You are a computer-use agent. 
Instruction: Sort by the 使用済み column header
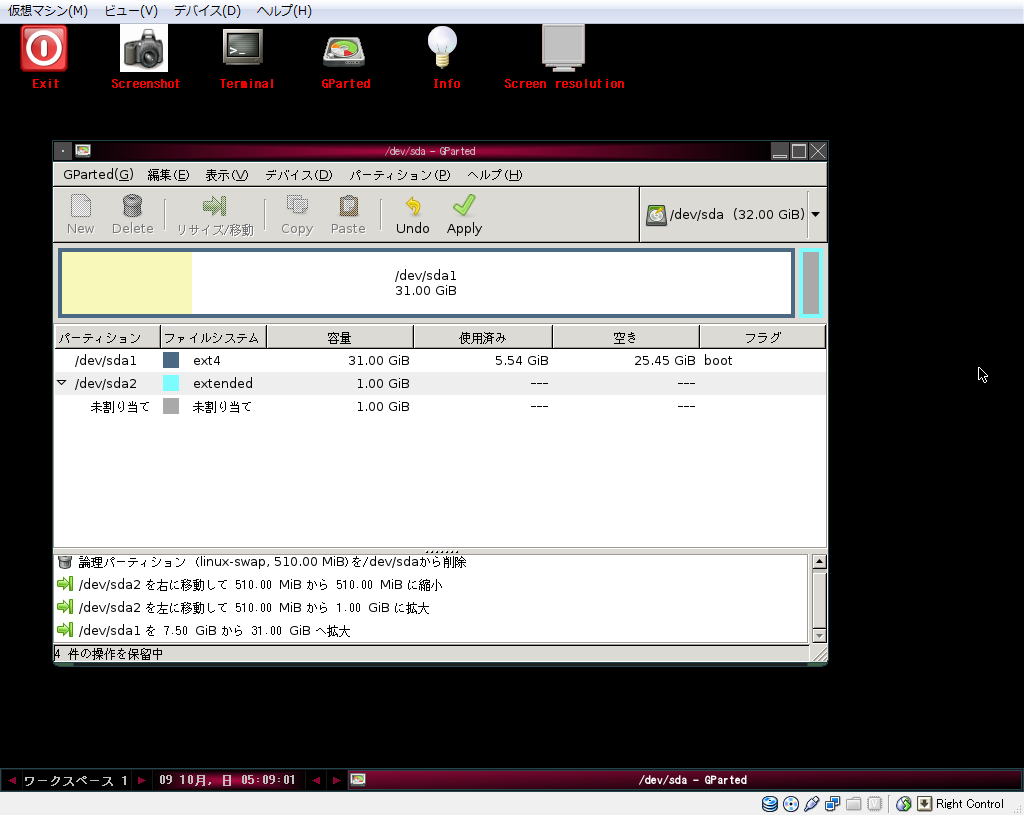click(483, 338)
